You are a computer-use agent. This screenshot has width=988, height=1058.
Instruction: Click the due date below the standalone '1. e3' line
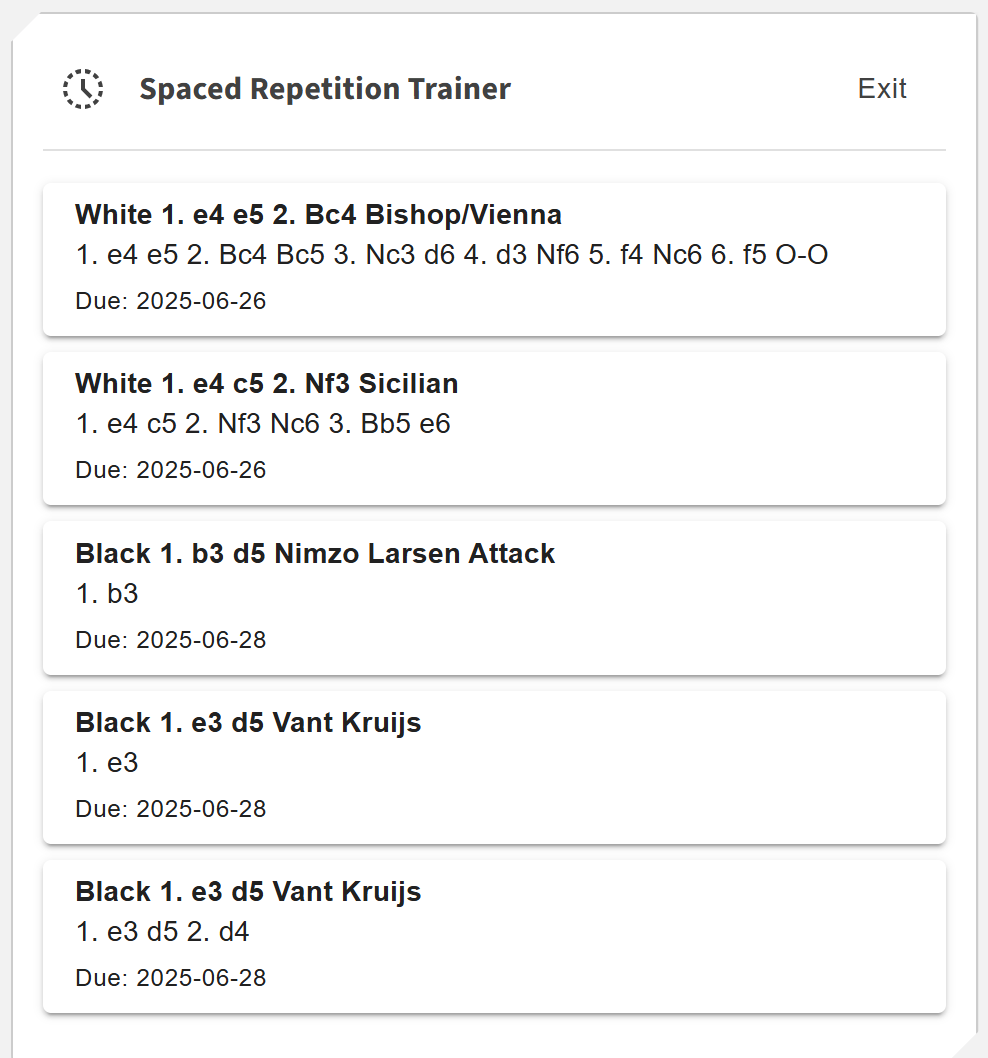[171, 809]
